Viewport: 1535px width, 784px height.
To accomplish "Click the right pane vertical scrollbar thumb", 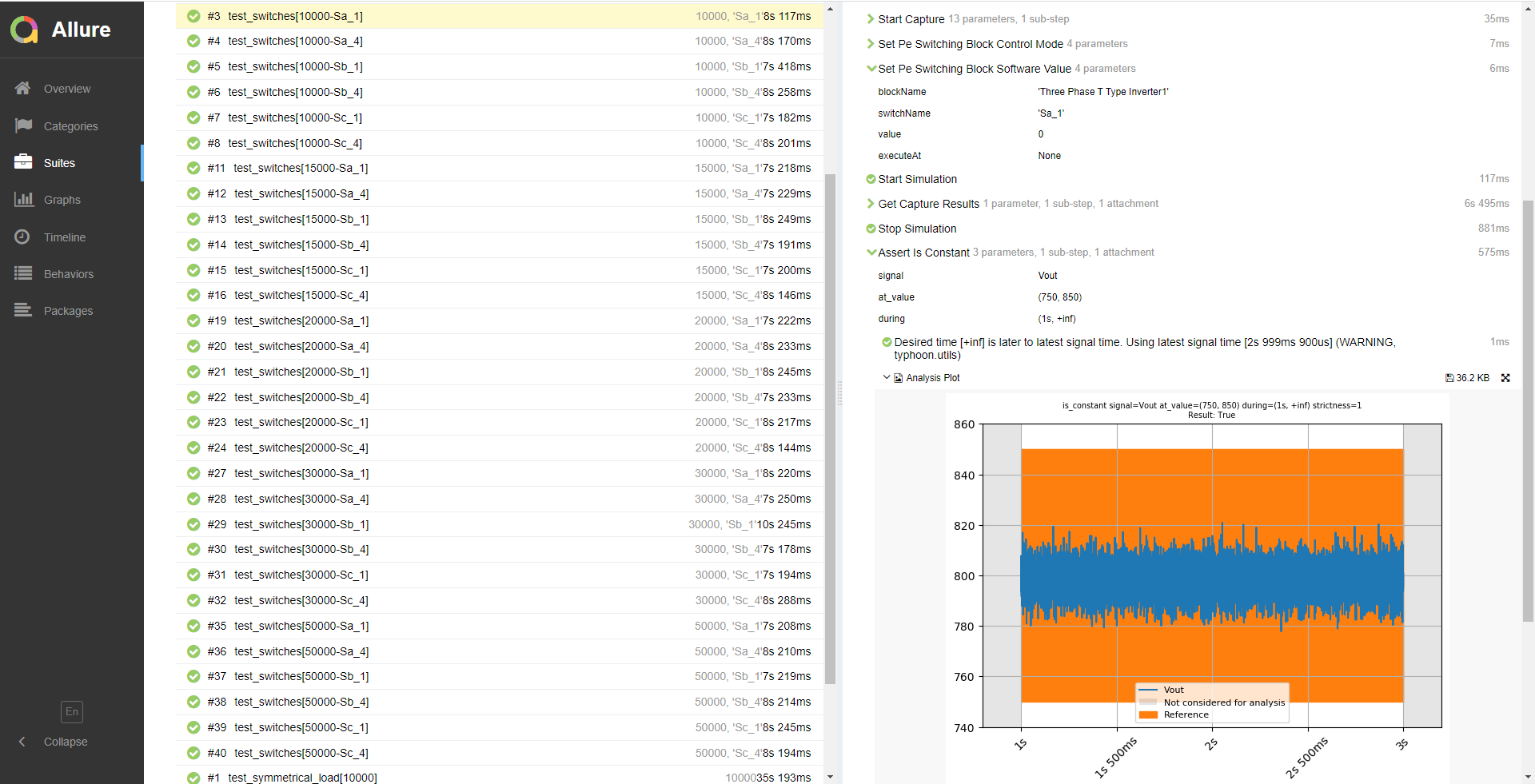I will pos(1528,410).
